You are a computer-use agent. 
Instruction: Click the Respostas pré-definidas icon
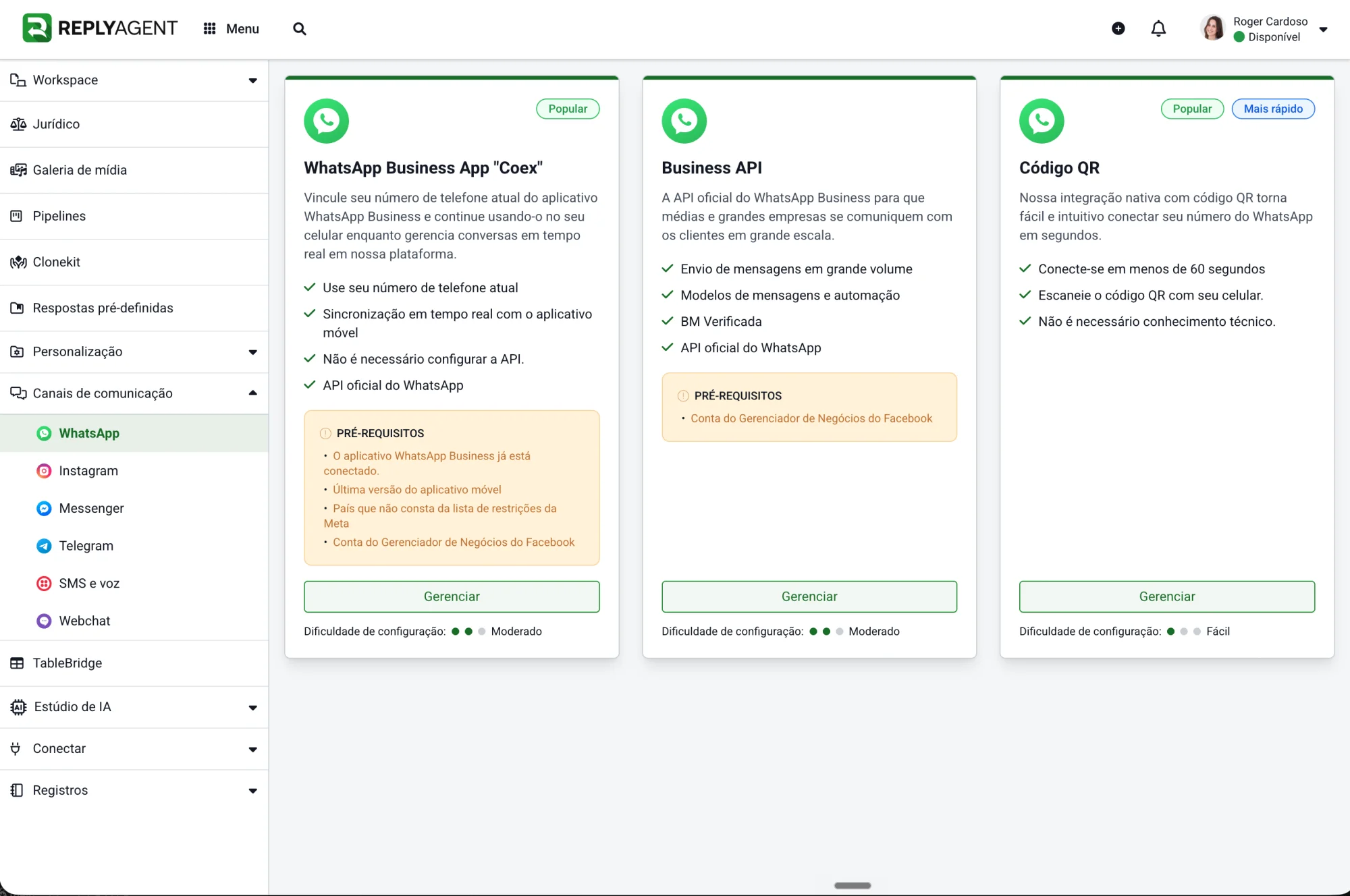click(x=17, y=308)
